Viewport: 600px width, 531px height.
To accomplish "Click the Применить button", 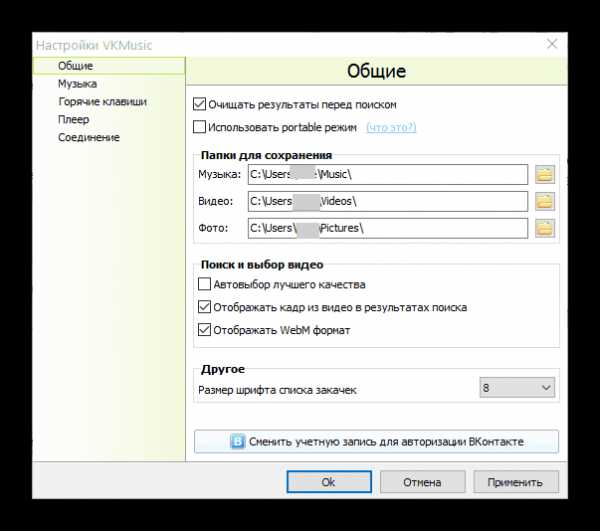I will 516,482.
